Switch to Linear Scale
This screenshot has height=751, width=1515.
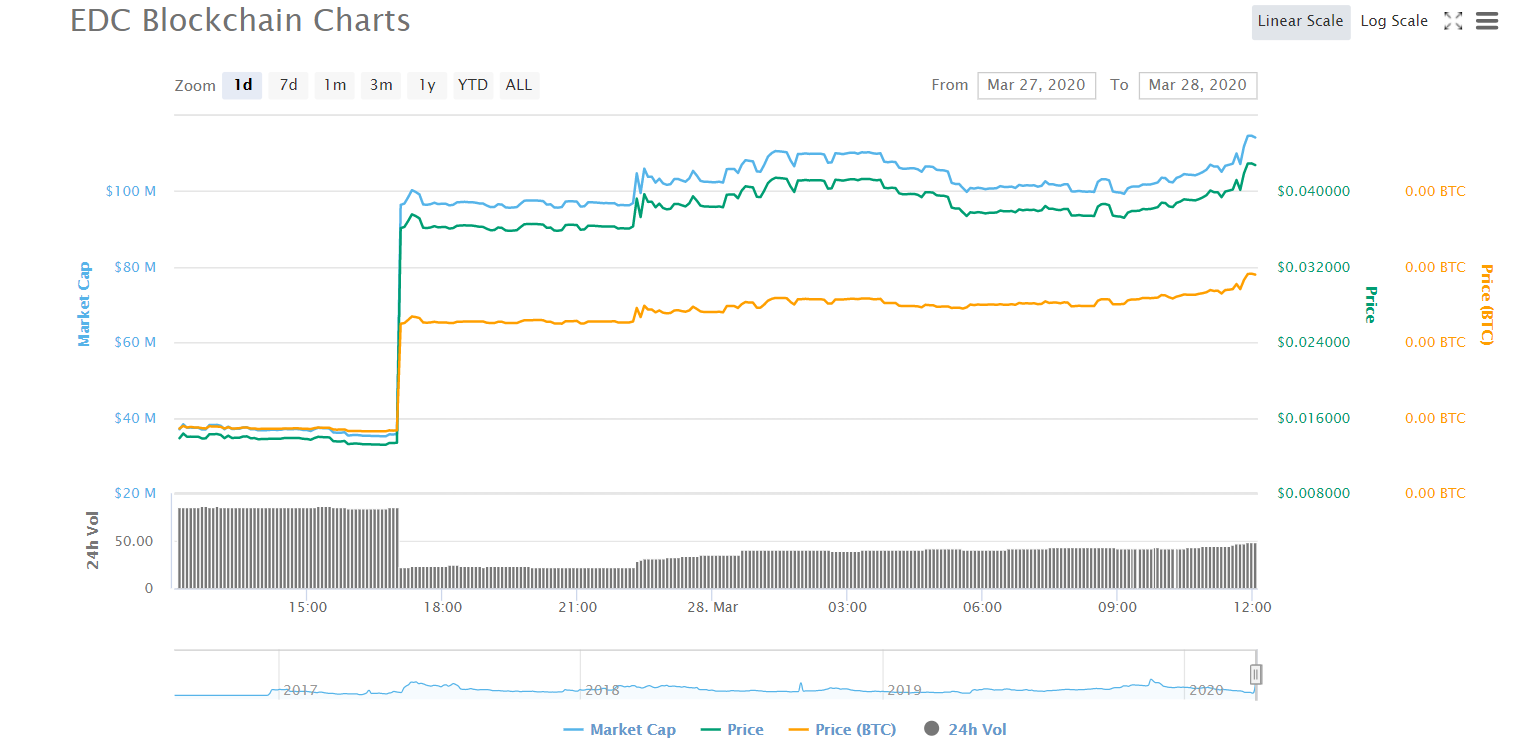pyautogui.click(x=1301, y=21)
